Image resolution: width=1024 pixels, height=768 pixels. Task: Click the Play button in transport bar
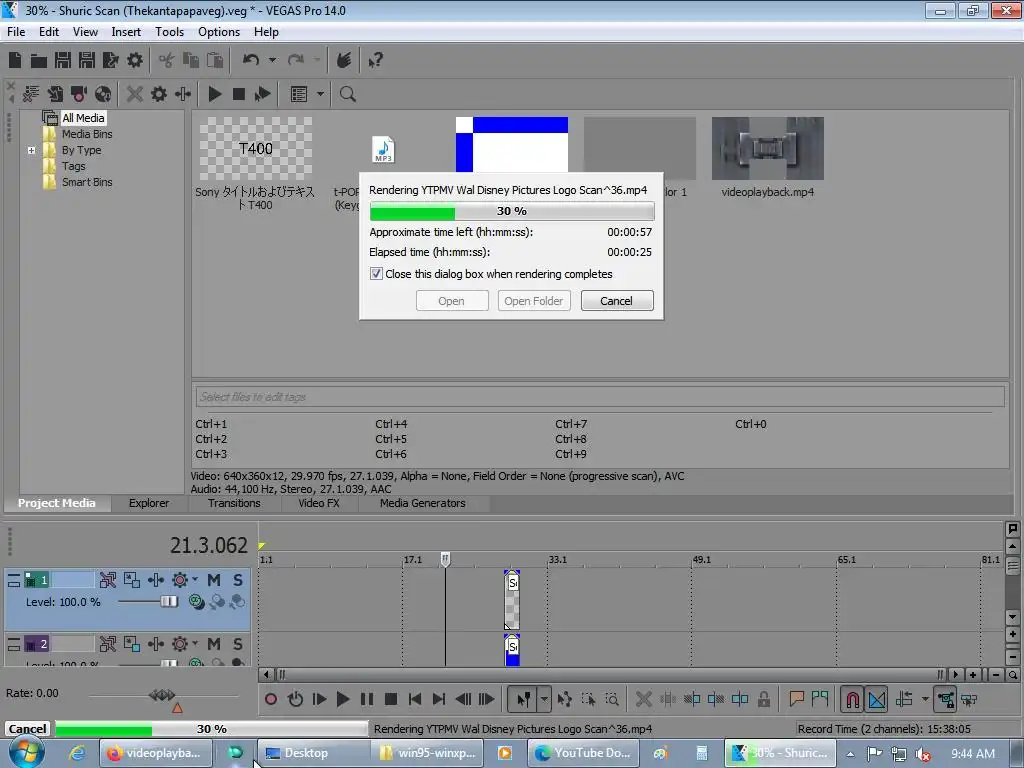[343, 699]
